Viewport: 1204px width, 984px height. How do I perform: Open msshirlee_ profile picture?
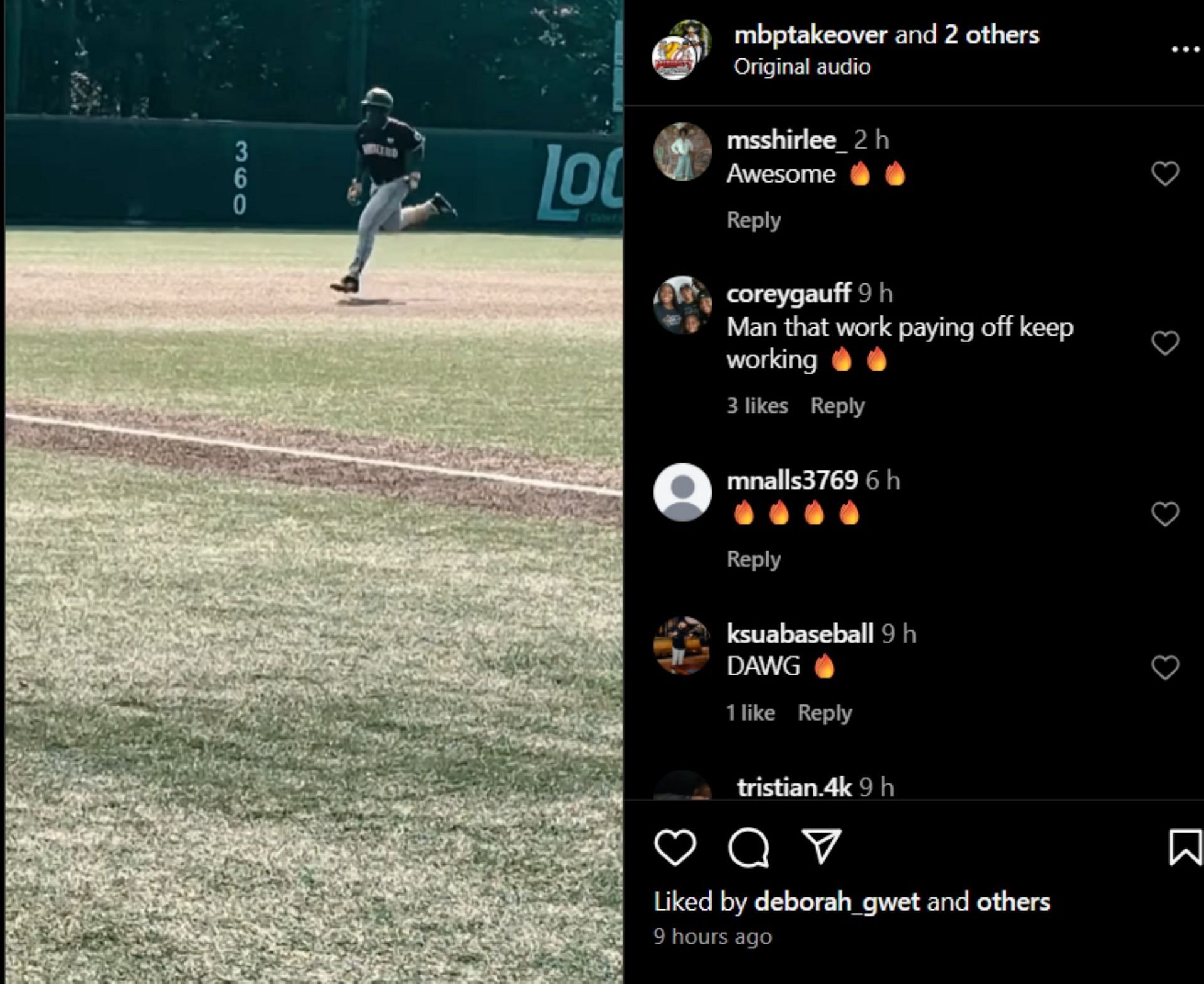pos(682,152)
